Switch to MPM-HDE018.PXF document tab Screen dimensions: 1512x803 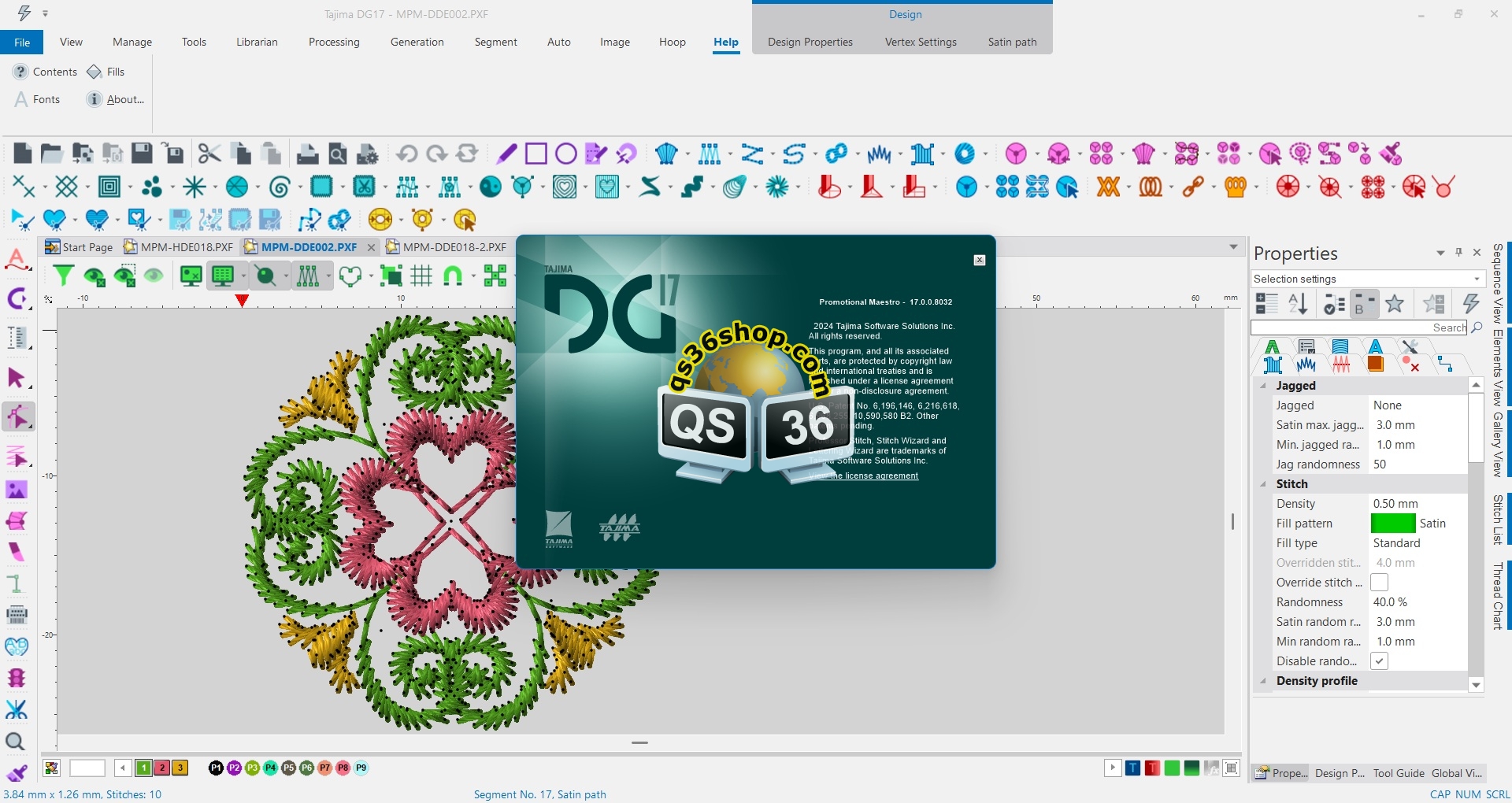point(180,247)
